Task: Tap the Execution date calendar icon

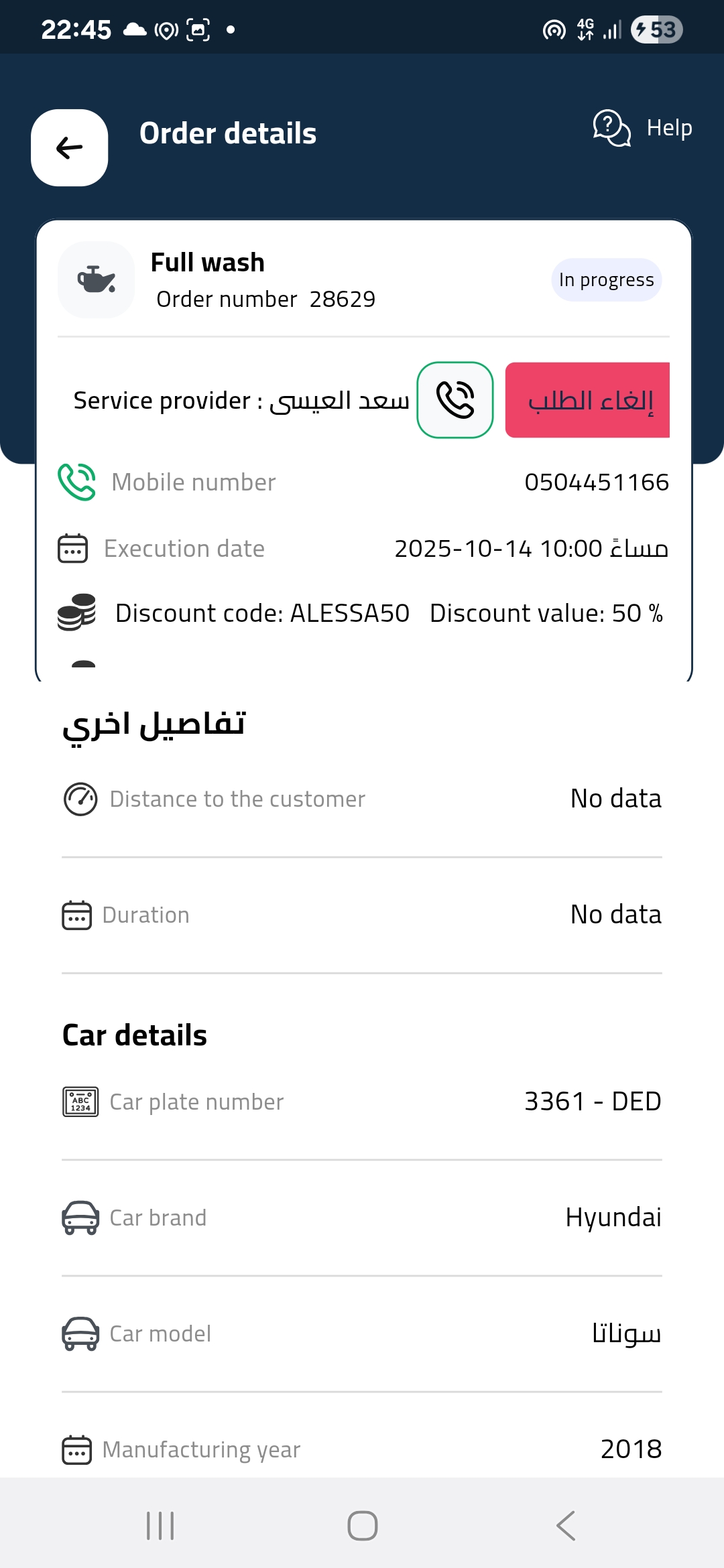Action: [72, 548]
